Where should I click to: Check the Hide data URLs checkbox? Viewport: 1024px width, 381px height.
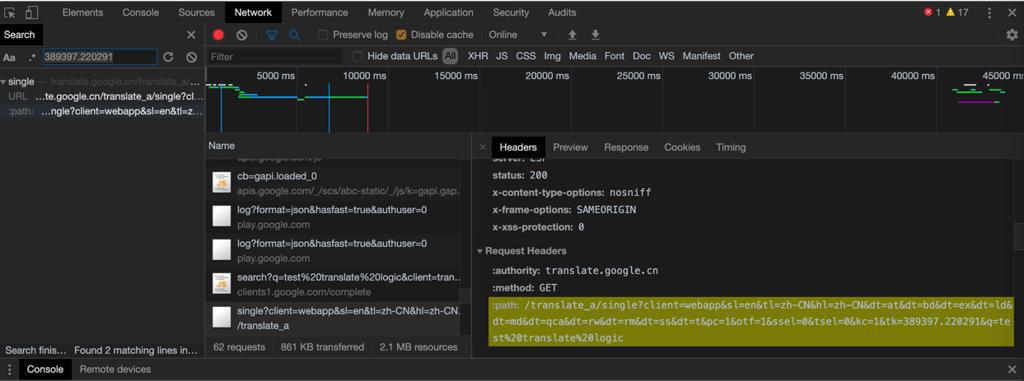(x=357, y=56)
